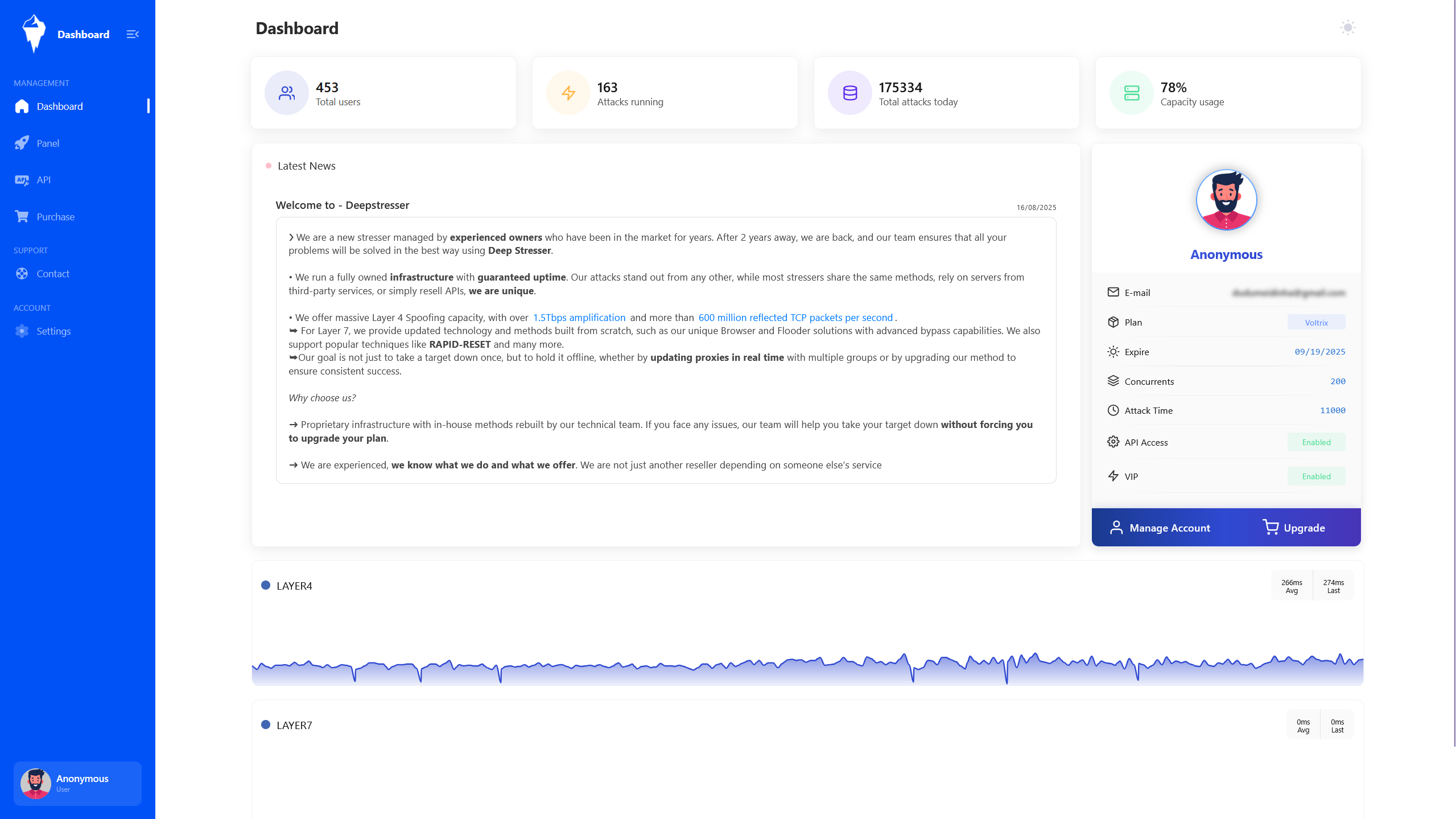Click the Upgrade button with cart

tap(1294, 528)
